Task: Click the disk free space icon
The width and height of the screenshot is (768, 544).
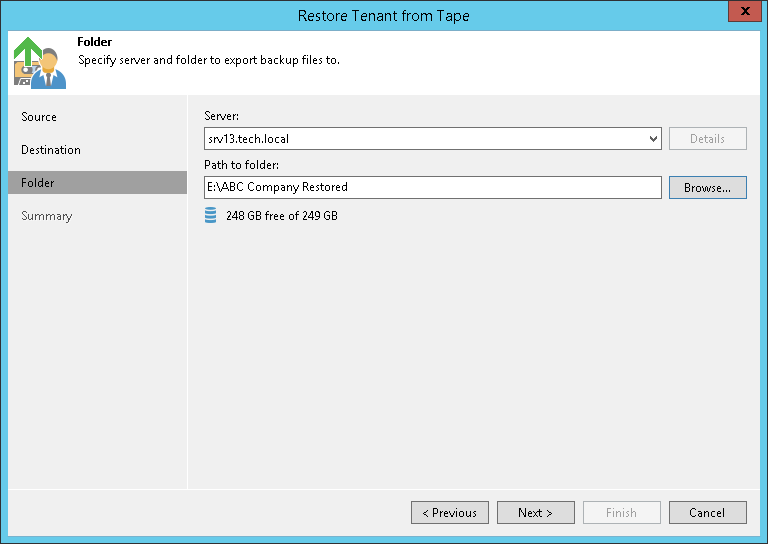Action: (210, 215)
